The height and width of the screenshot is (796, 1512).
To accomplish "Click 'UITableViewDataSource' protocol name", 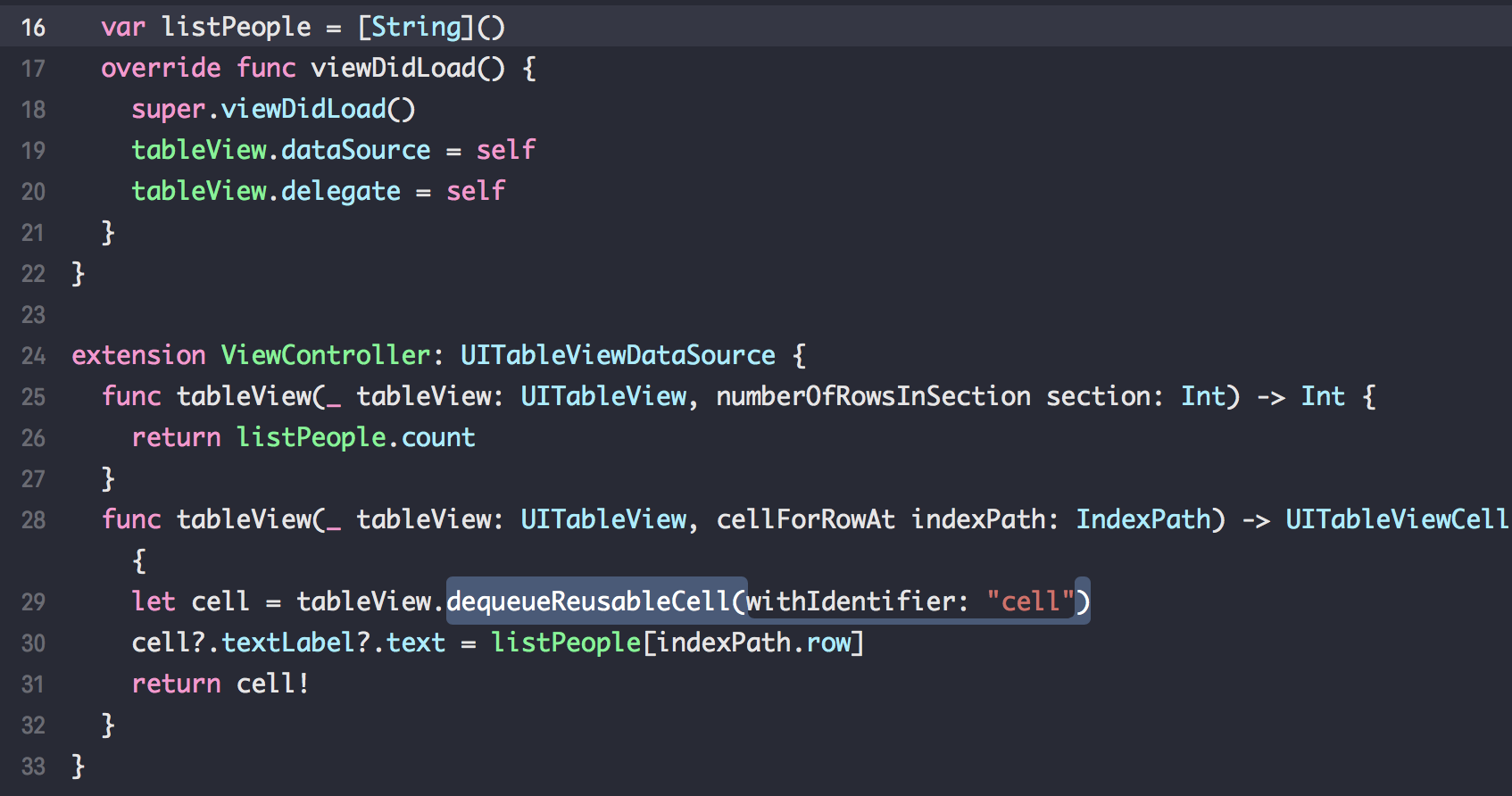I will click(618, 355).
